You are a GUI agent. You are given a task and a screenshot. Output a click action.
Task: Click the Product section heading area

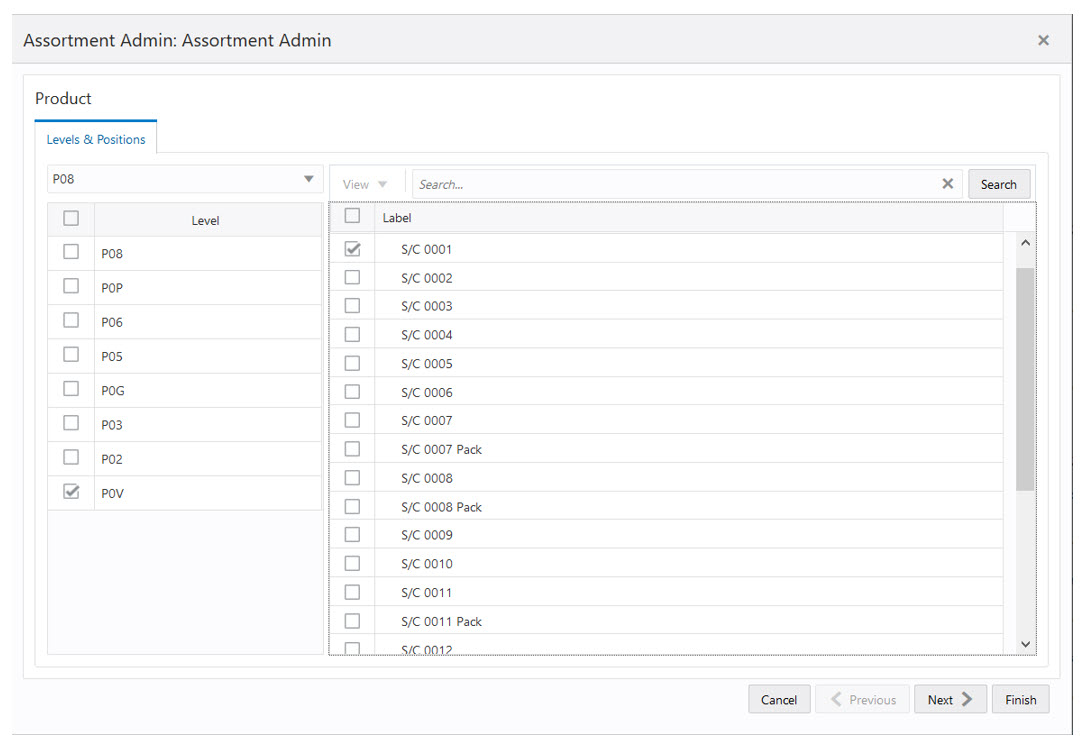click(63, 98)
